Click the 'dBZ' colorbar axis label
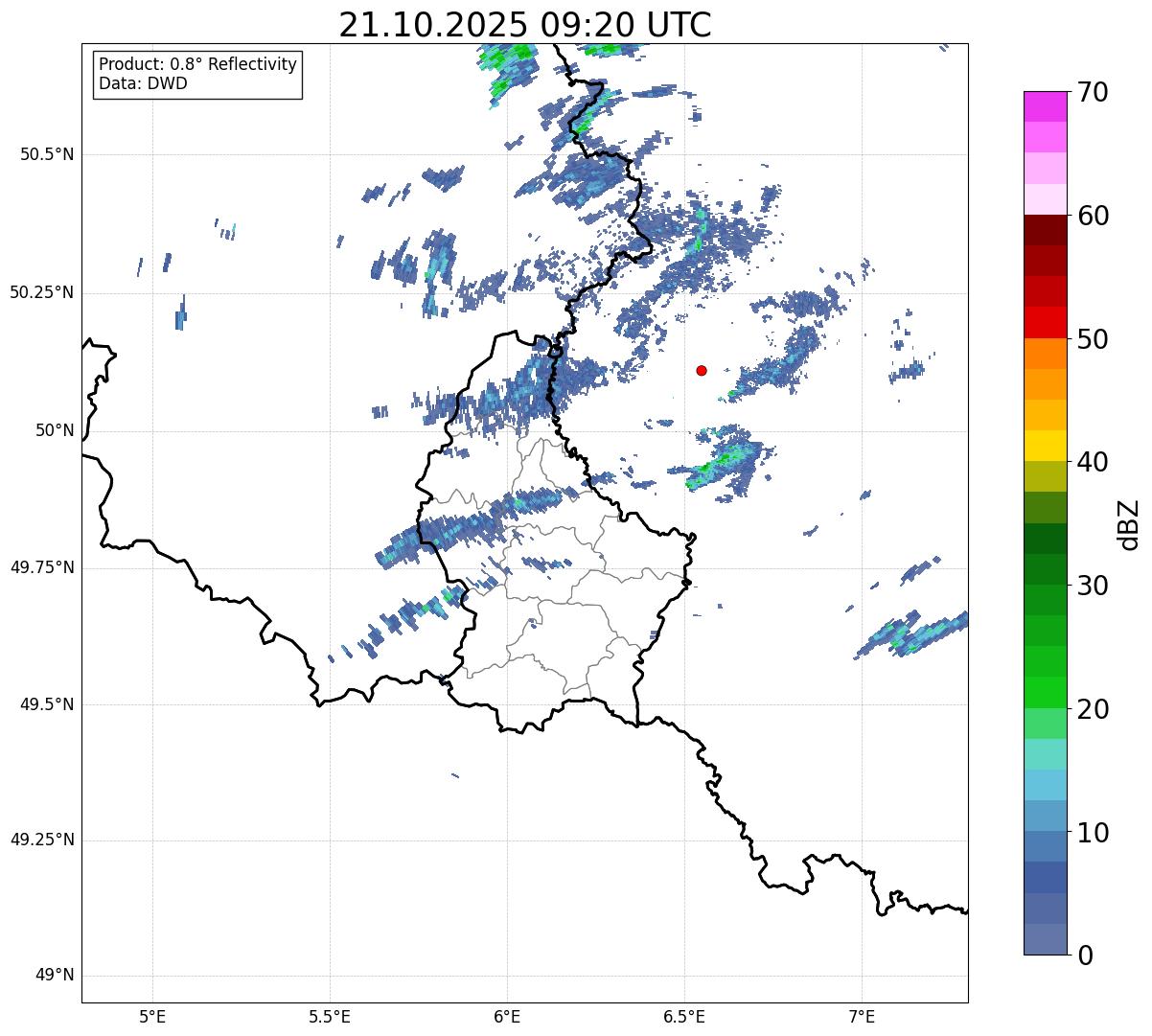 (x=1129, y=524)
